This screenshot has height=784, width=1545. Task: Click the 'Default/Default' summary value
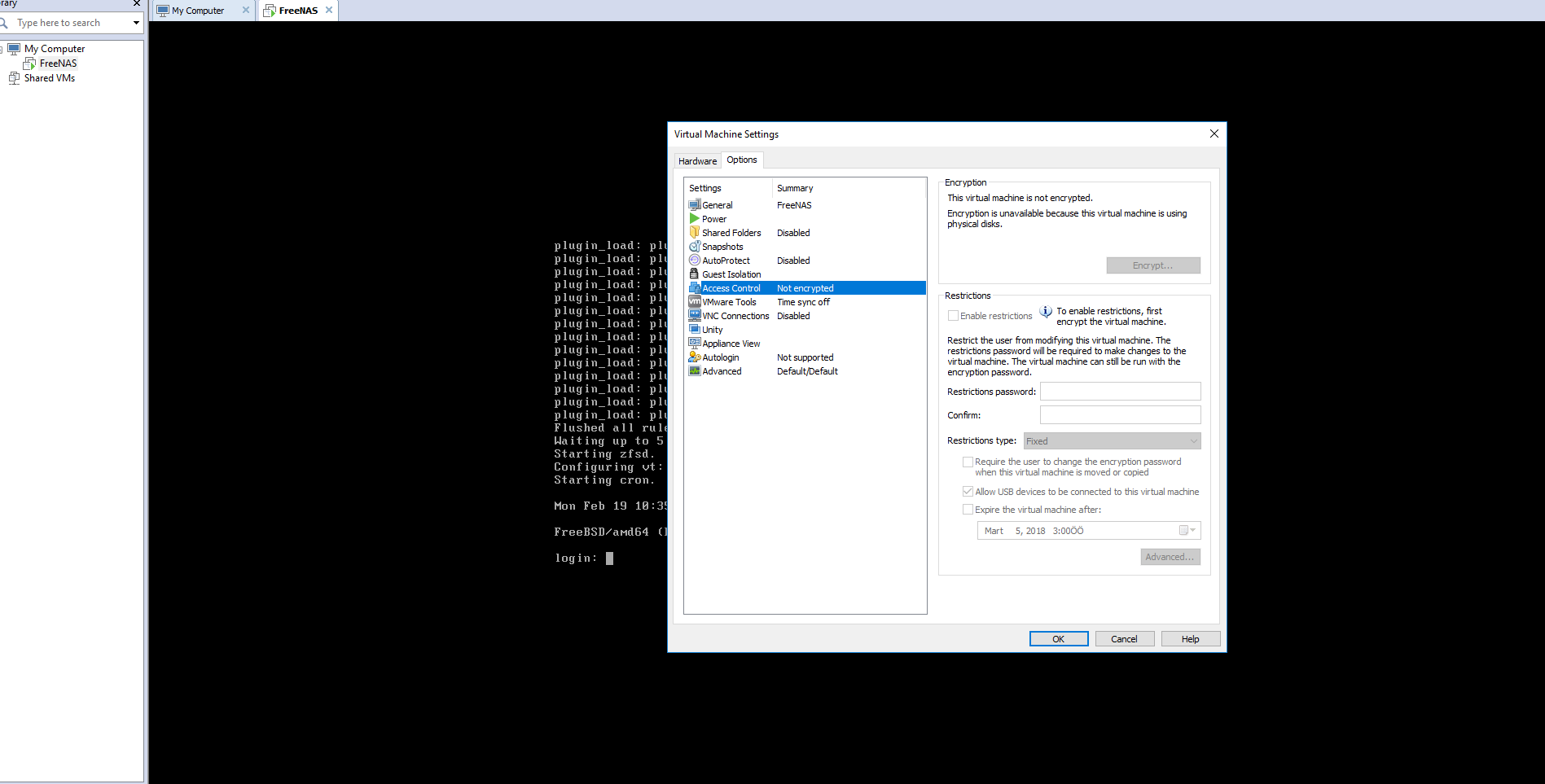(x=808, y=371)
